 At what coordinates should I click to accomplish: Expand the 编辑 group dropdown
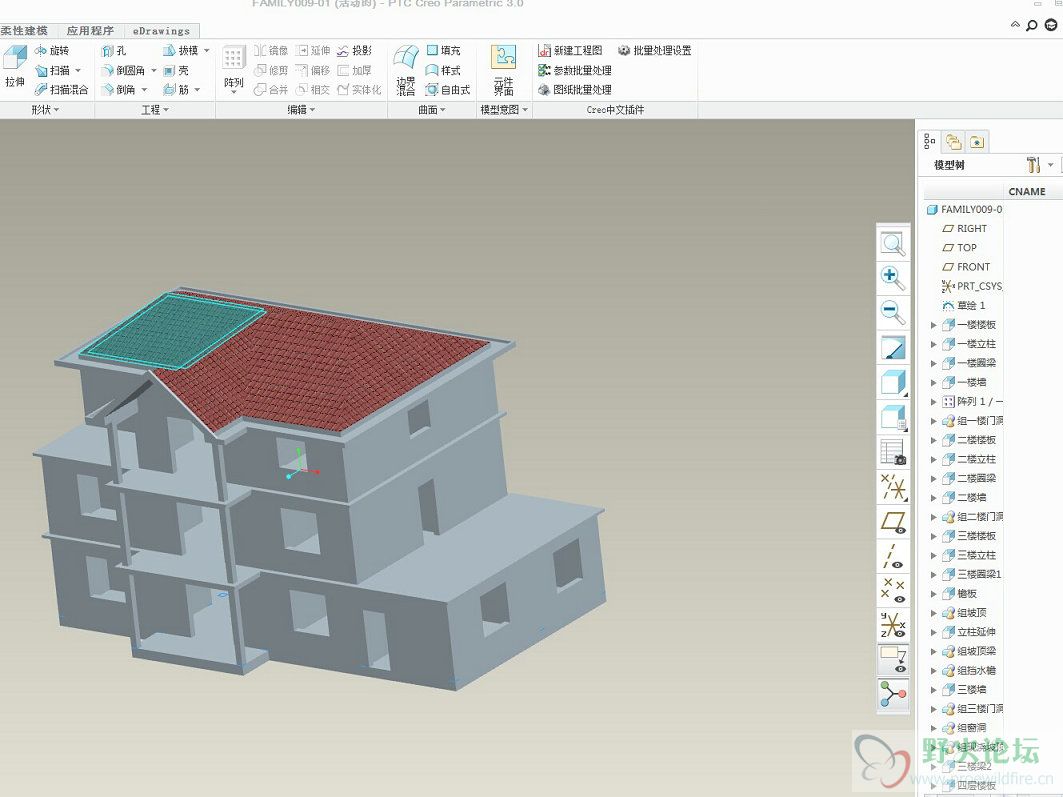click(x=302, y=110)
